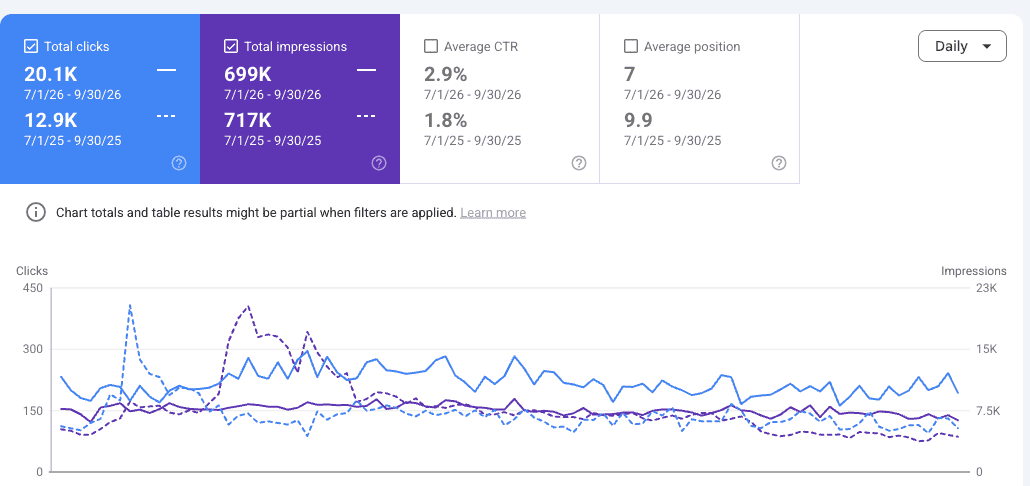Click the Impressions axis label
Image resolution: width=1030 pixels, height=486 pixels.
(974, 271)
